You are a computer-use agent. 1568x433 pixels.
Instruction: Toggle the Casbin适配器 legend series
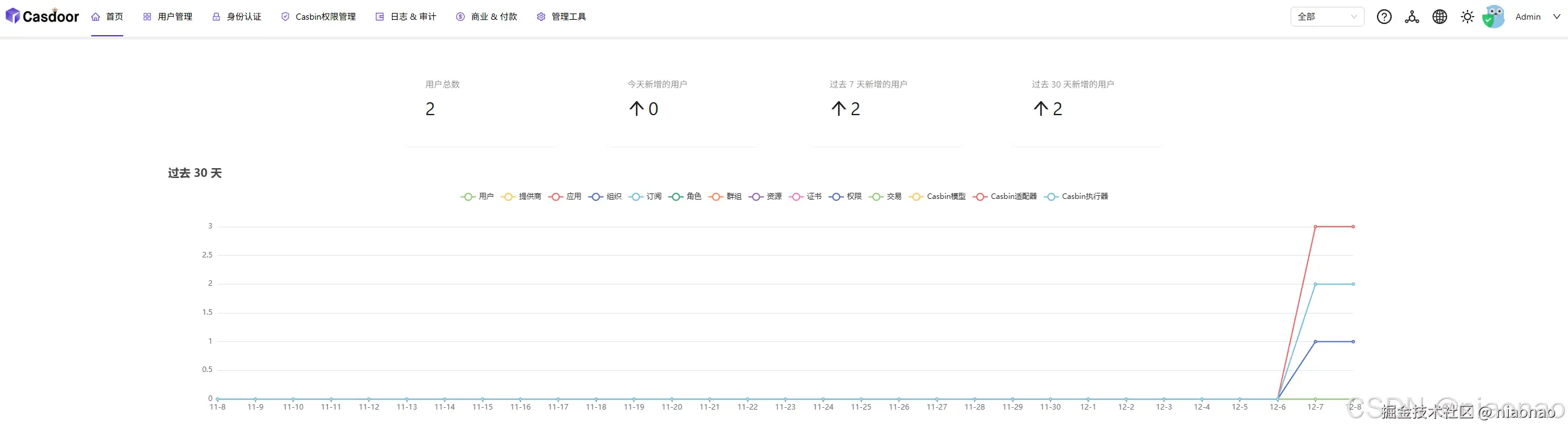[x=1005, y=196]
